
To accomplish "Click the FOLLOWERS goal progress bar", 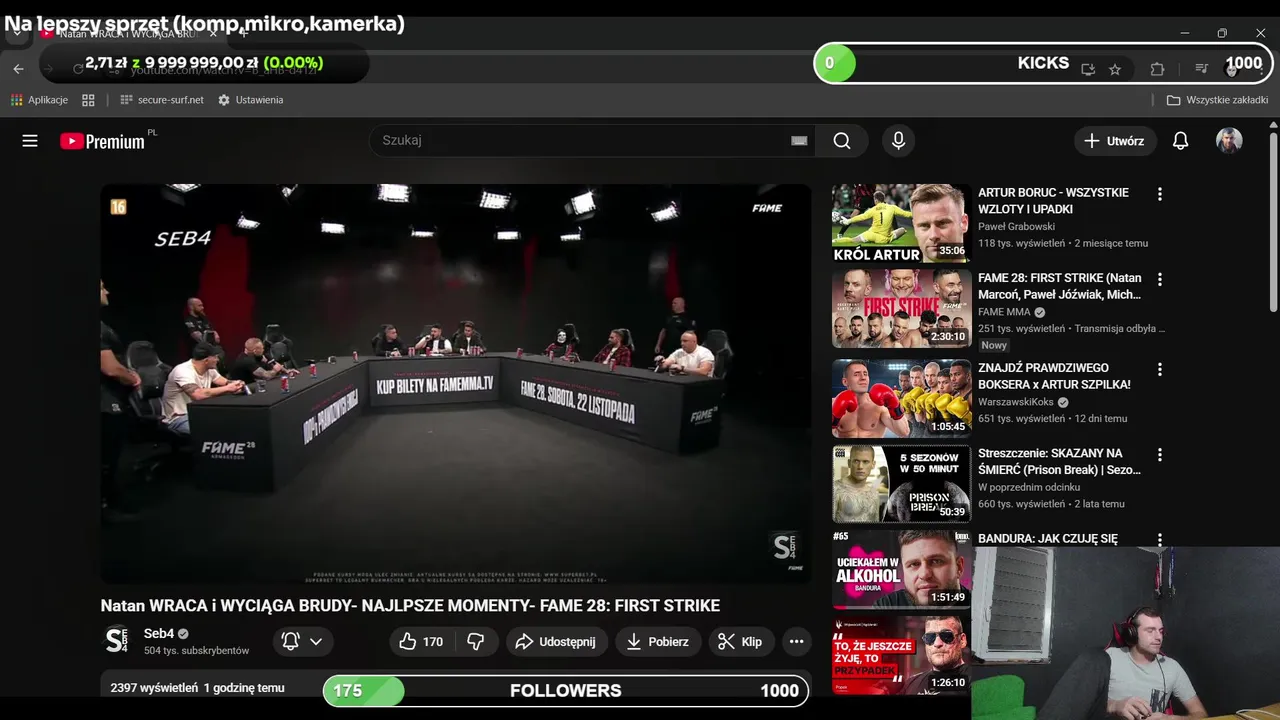I will click(x=566, y=691).
